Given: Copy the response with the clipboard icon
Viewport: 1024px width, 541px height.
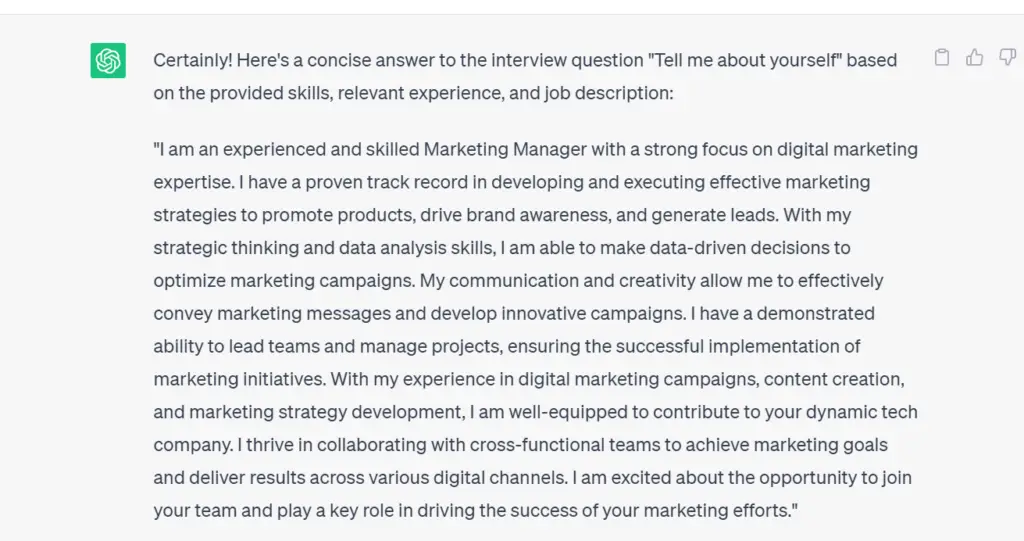Looking at the screenshot, I should point(941,57).
